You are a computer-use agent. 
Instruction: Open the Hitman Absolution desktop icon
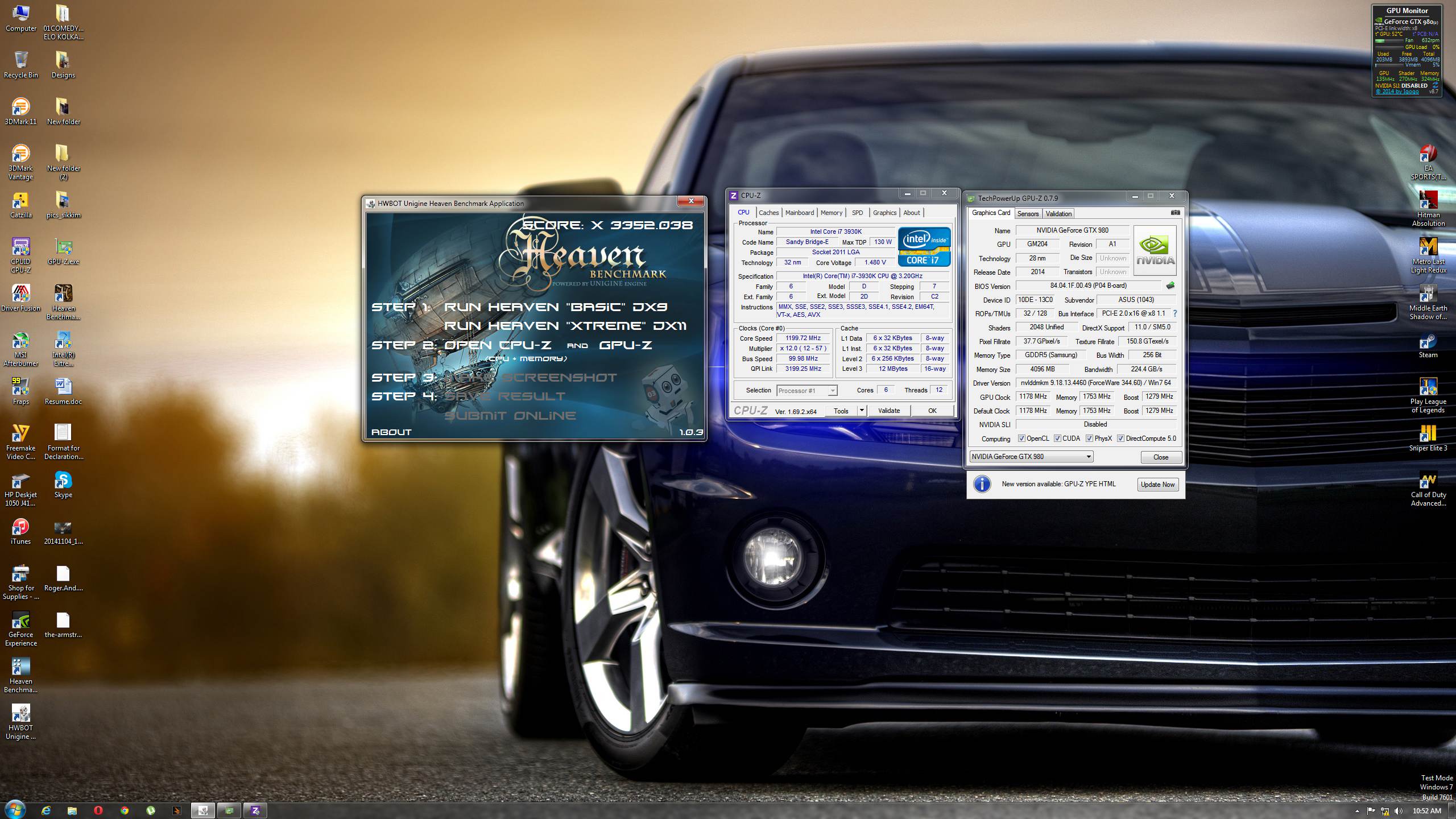[1428, 209]
